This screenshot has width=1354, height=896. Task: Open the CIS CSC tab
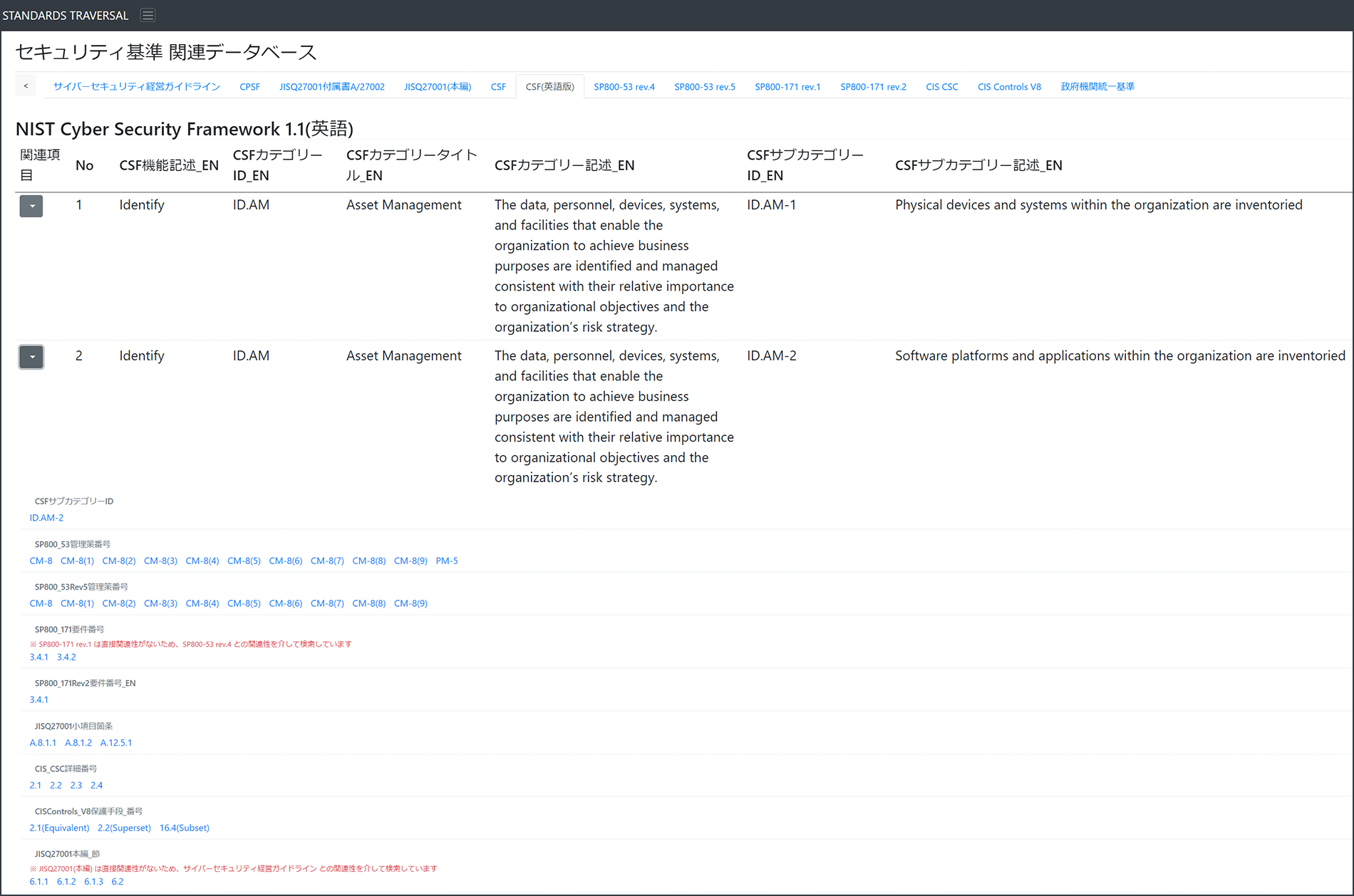click(942, 86)
